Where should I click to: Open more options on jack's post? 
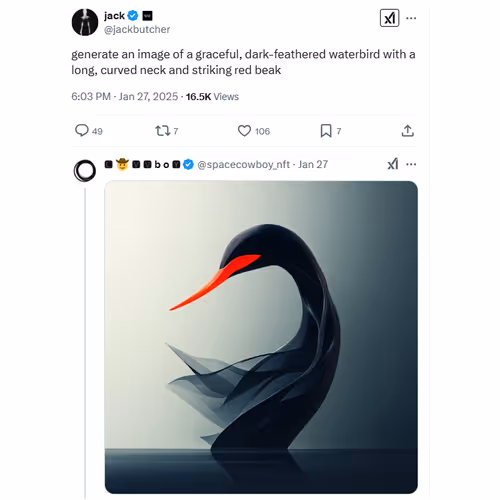[411, 18]
